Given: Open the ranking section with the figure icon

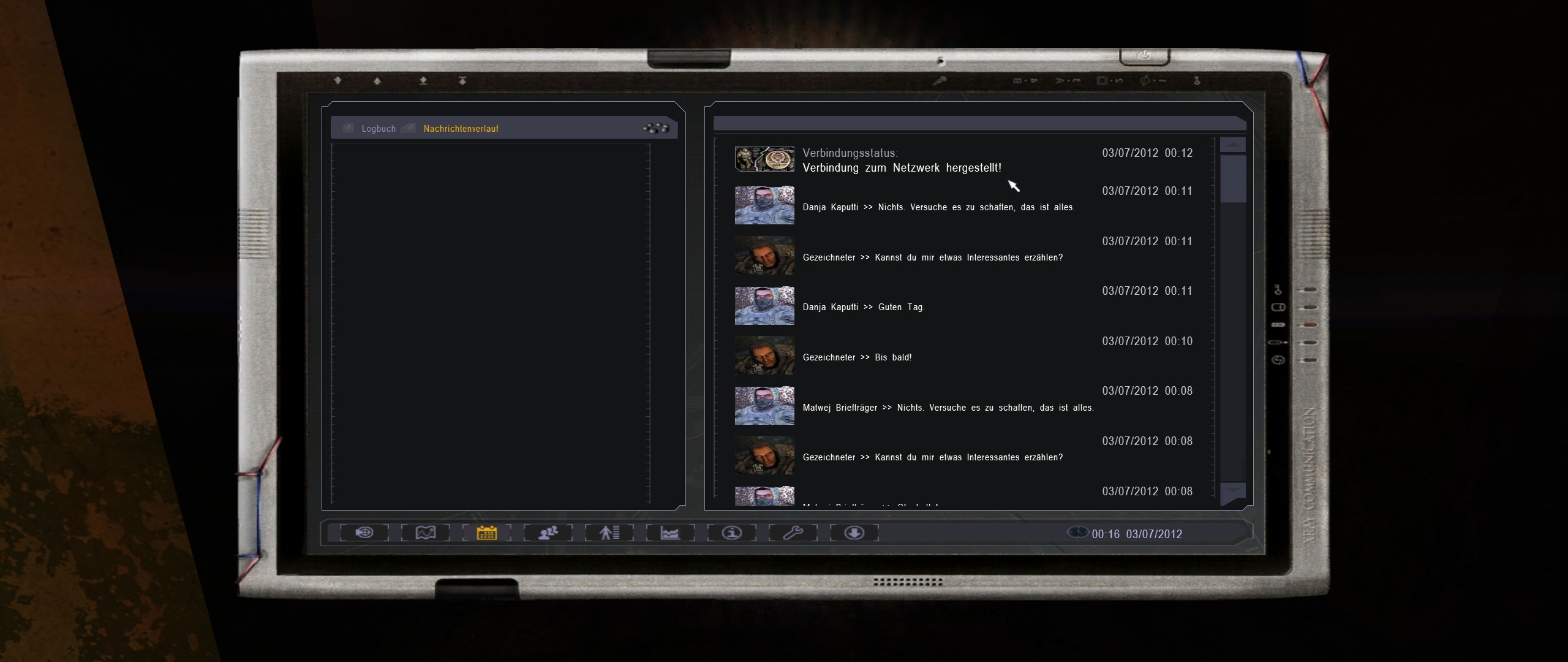Looking at the screenshot, I should [x=609, y=533].
